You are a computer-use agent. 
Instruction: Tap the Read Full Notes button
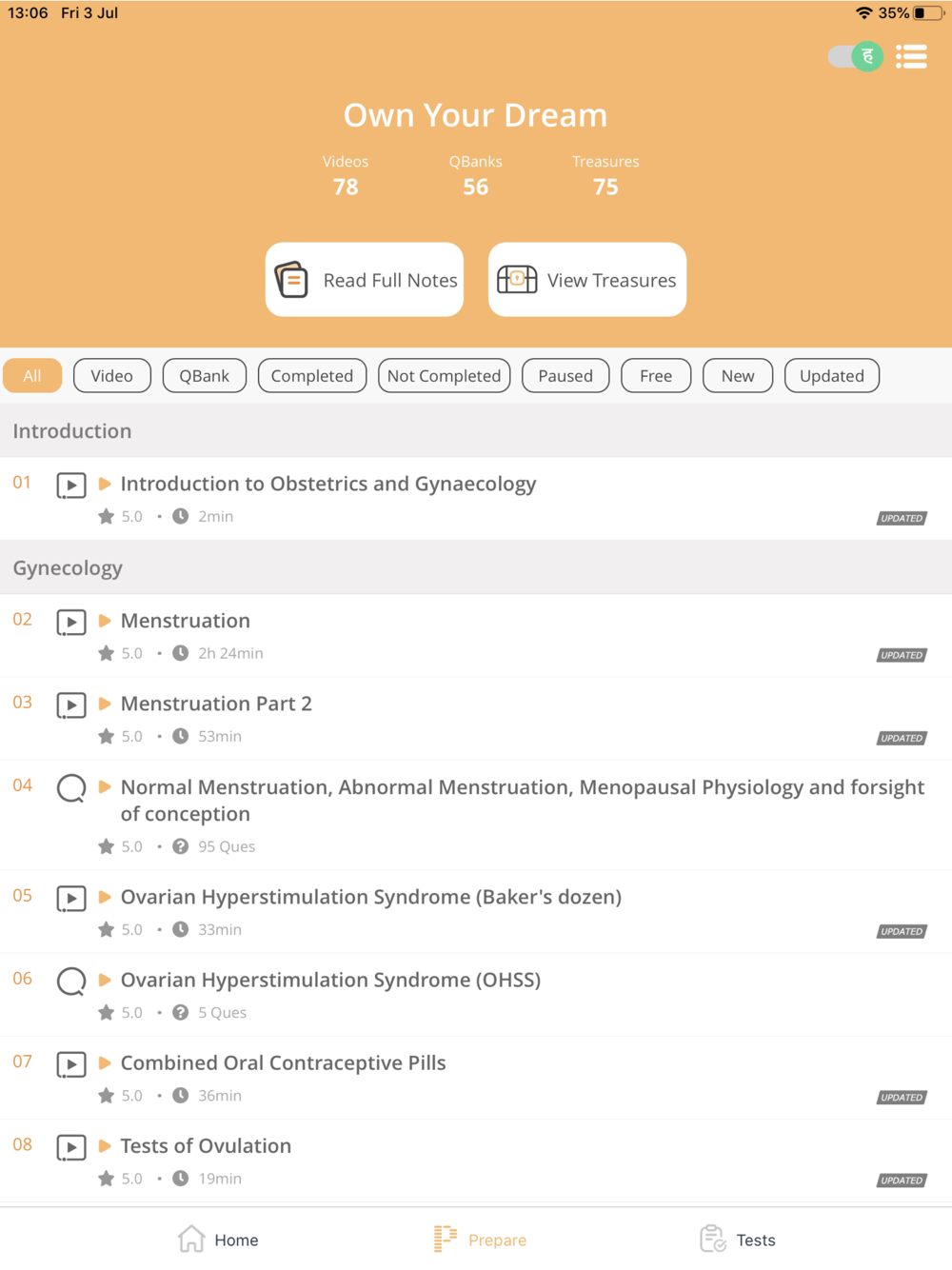point(365,280)
